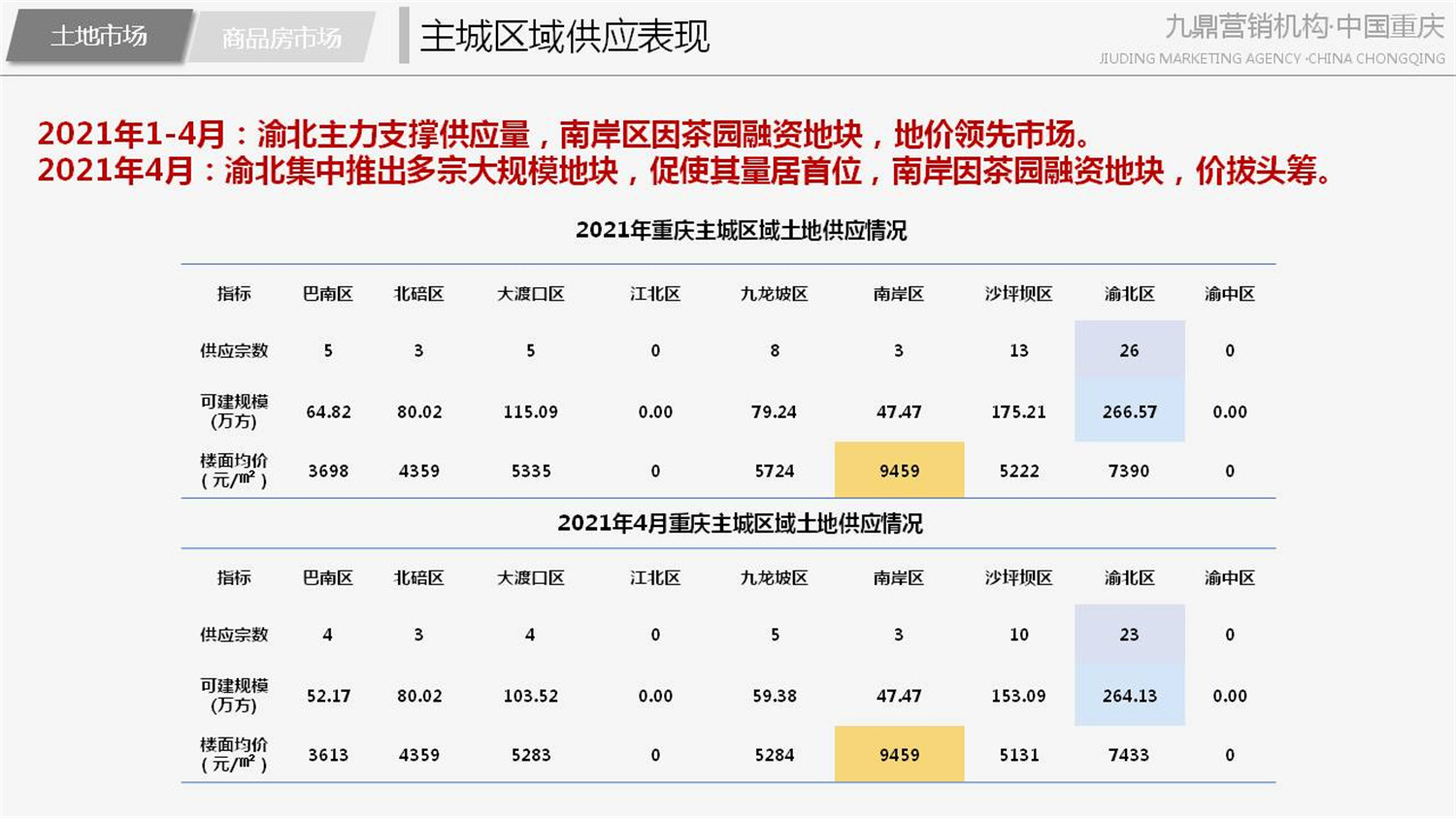Viewport: 1456px width, 818px height.
Task: Click the 7390 floor price cell
Action: coord(1129,471)
